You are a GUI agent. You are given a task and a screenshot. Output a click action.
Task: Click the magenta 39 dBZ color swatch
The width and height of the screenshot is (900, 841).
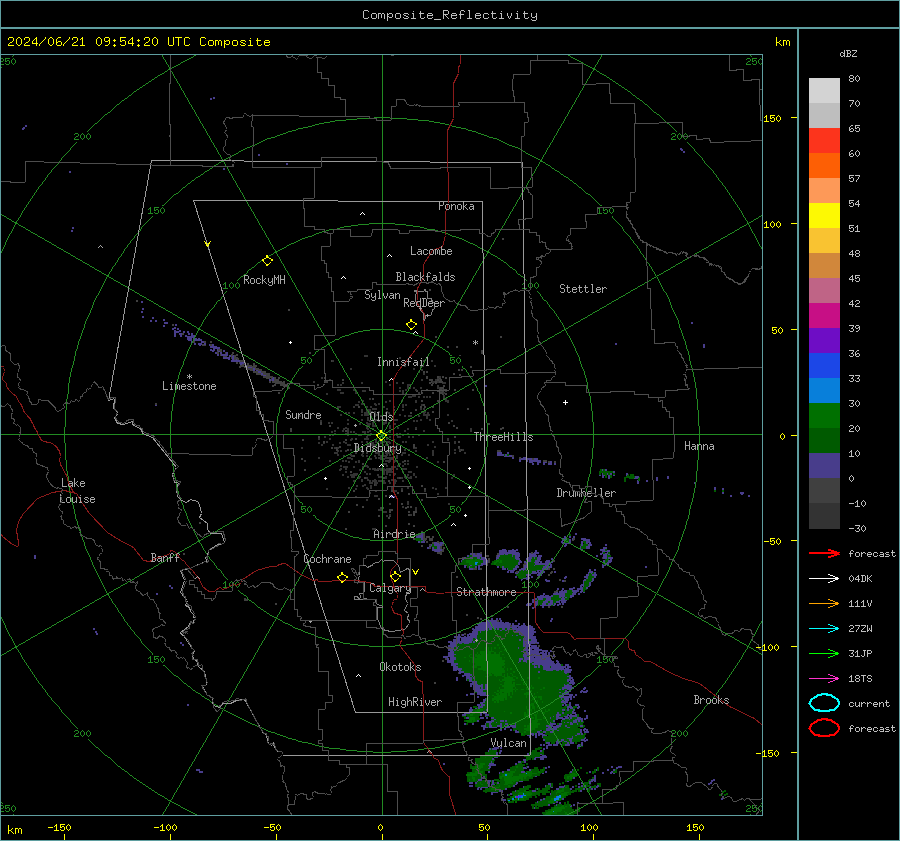(824, 316)
